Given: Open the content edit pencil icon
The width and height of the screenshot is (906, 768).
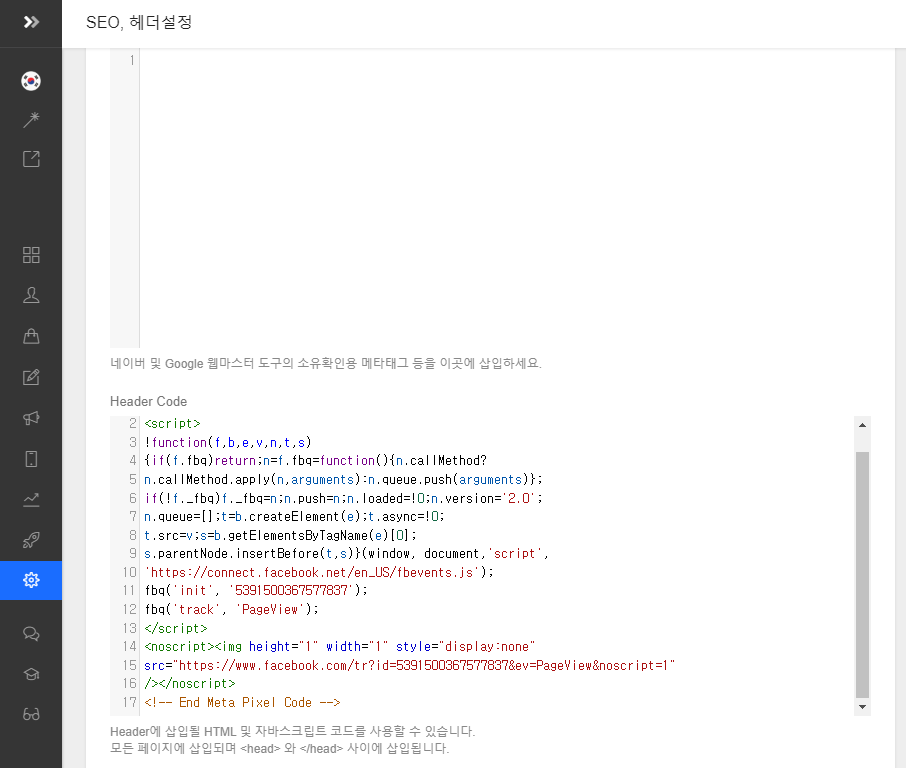Looking at the screenshot, I should click(31, 377).
